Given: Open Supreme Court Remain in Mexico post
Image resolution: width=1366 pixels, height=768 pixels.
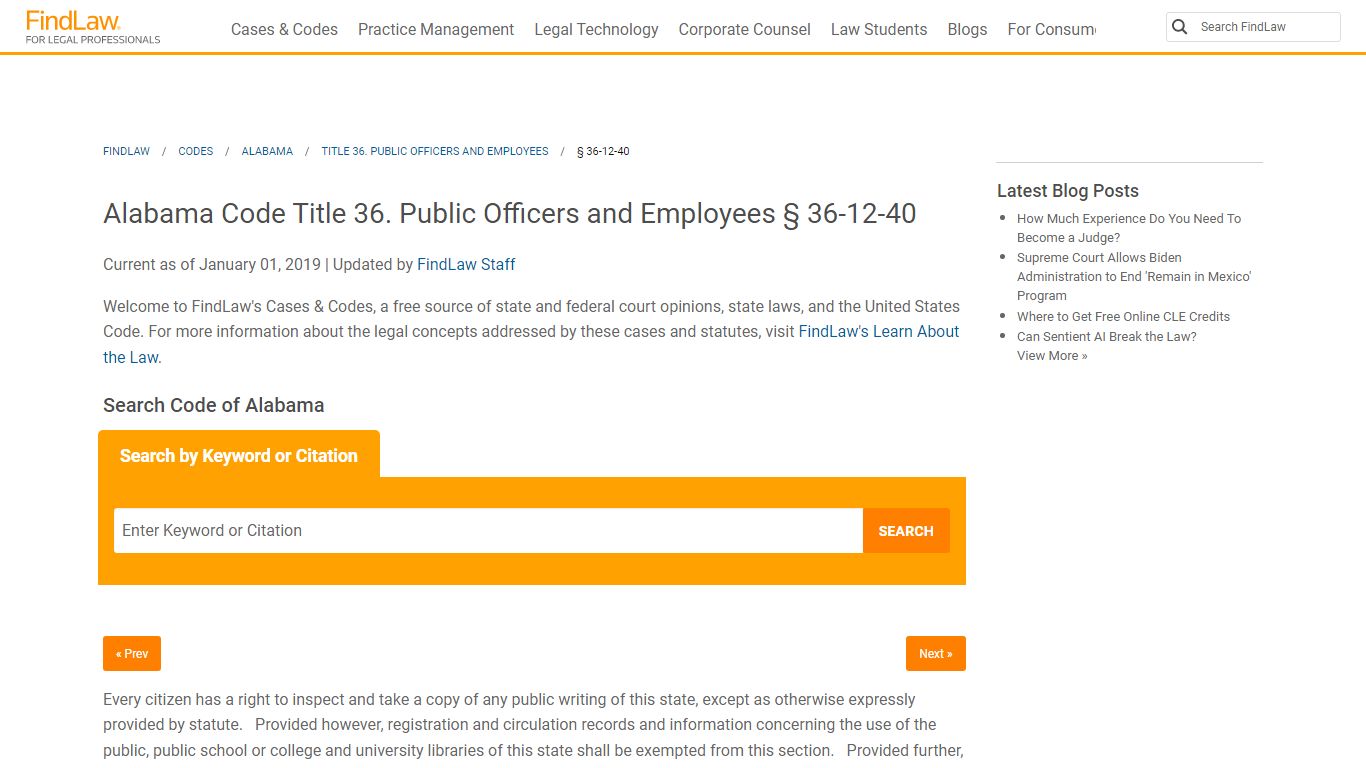Looking at the screenshot, I should point(1134,276).
